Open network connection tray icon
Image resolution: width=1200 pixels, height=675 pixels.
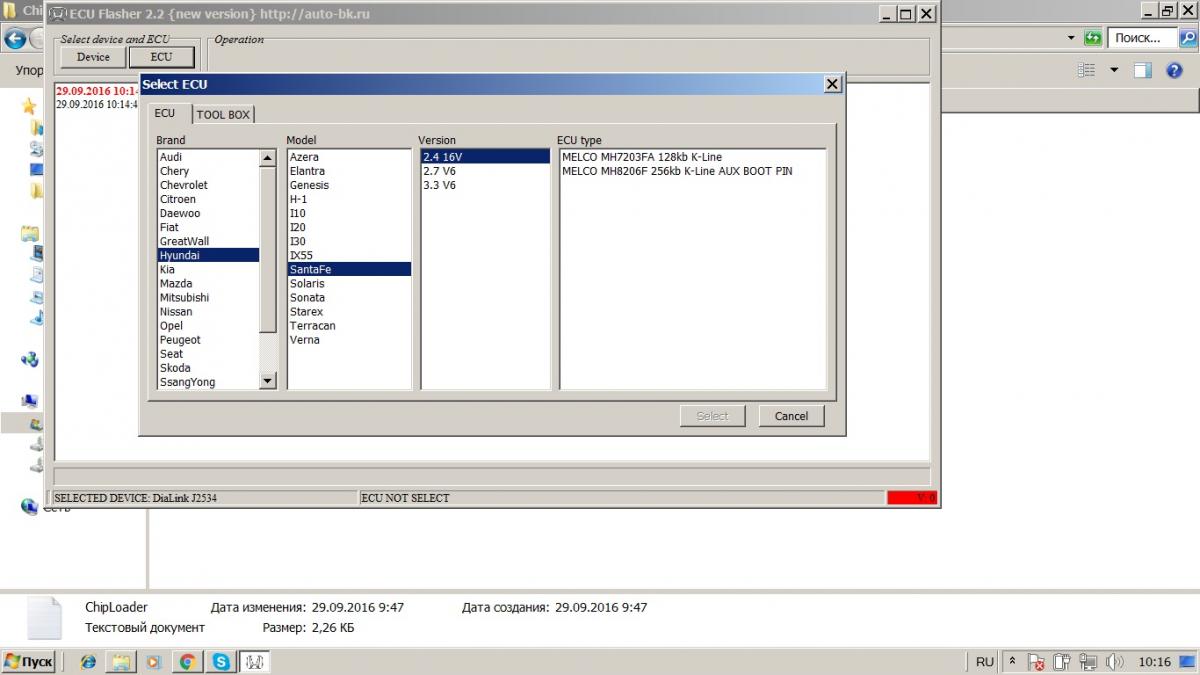[x=1086, y=662]
